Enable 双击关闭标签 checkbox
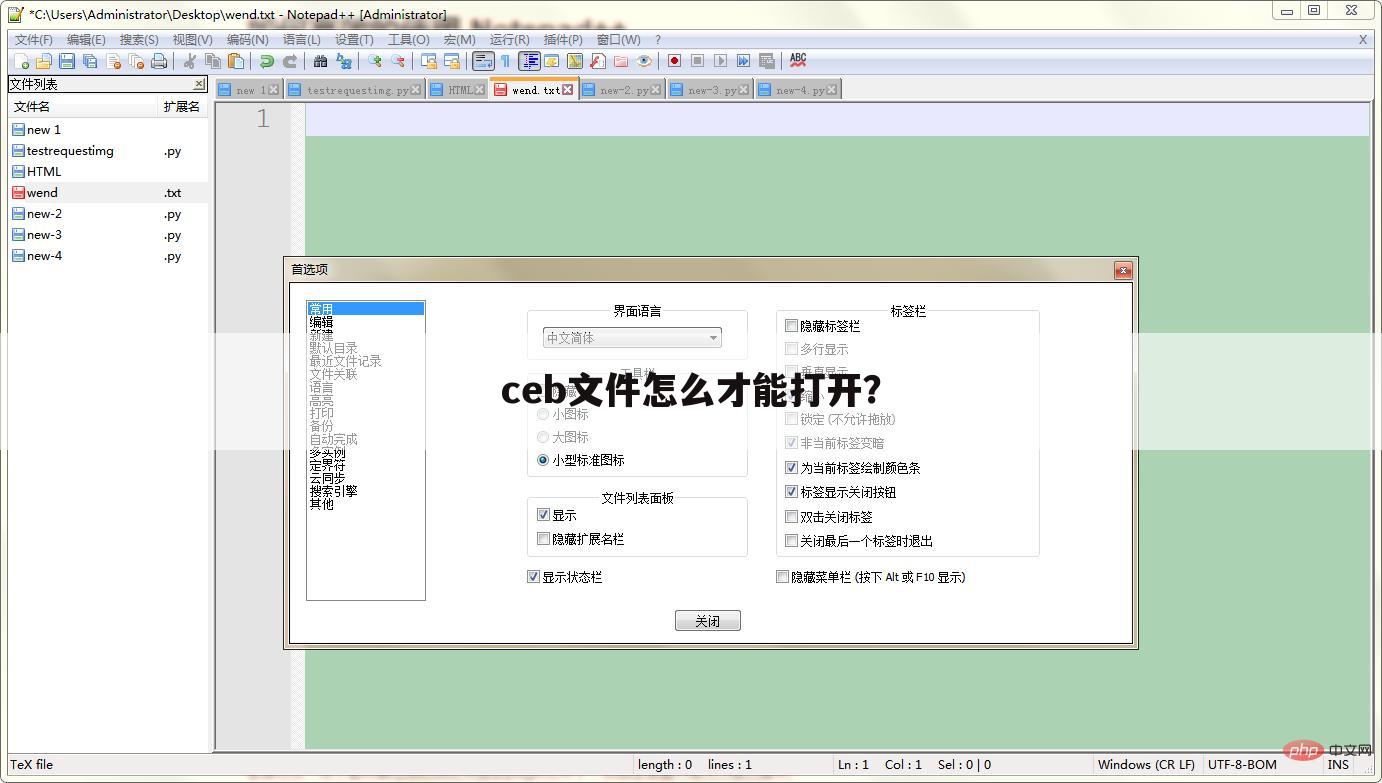 pos(791,517)
